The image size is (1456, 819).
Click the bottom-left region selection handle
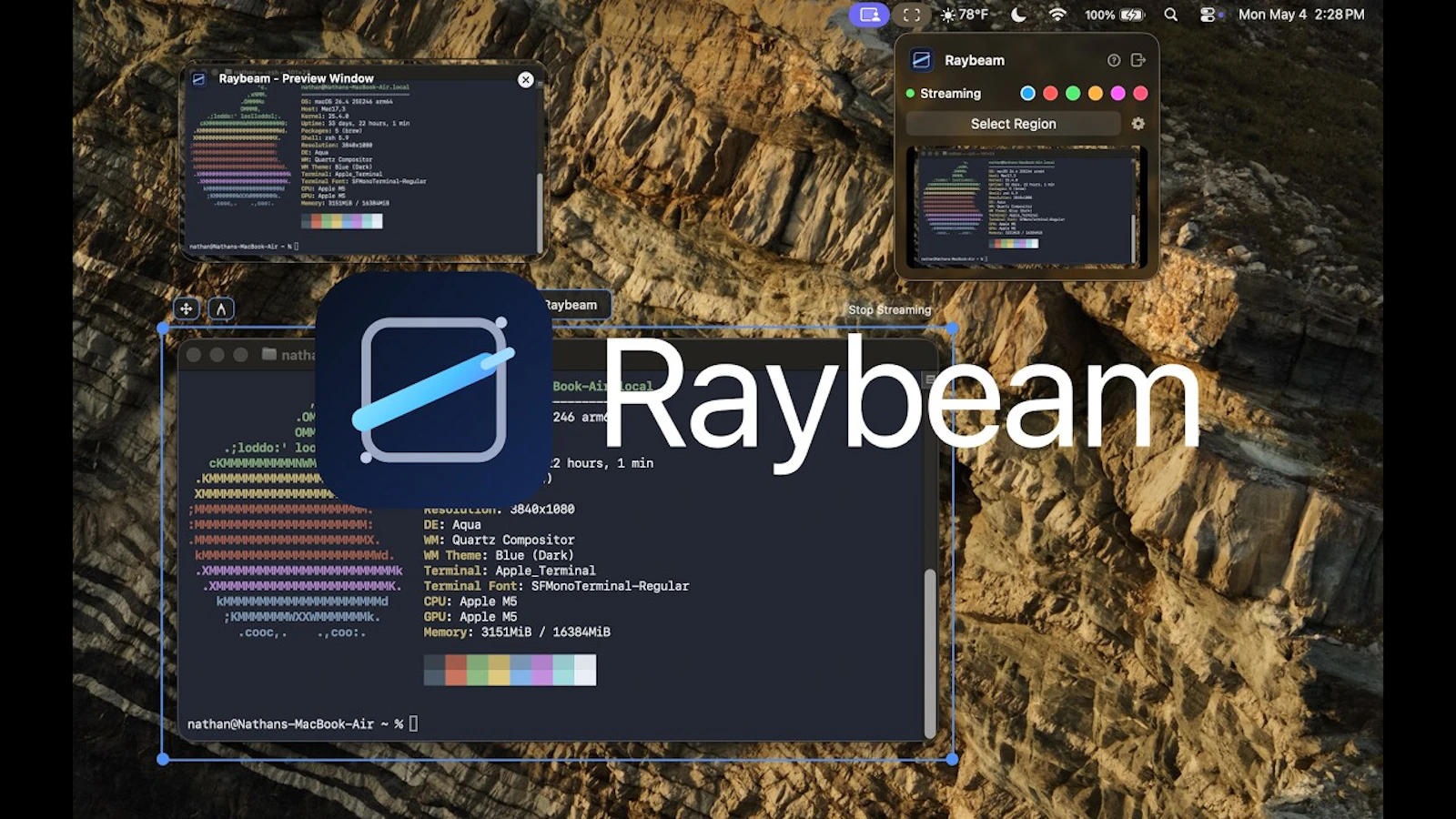point(163,759)
